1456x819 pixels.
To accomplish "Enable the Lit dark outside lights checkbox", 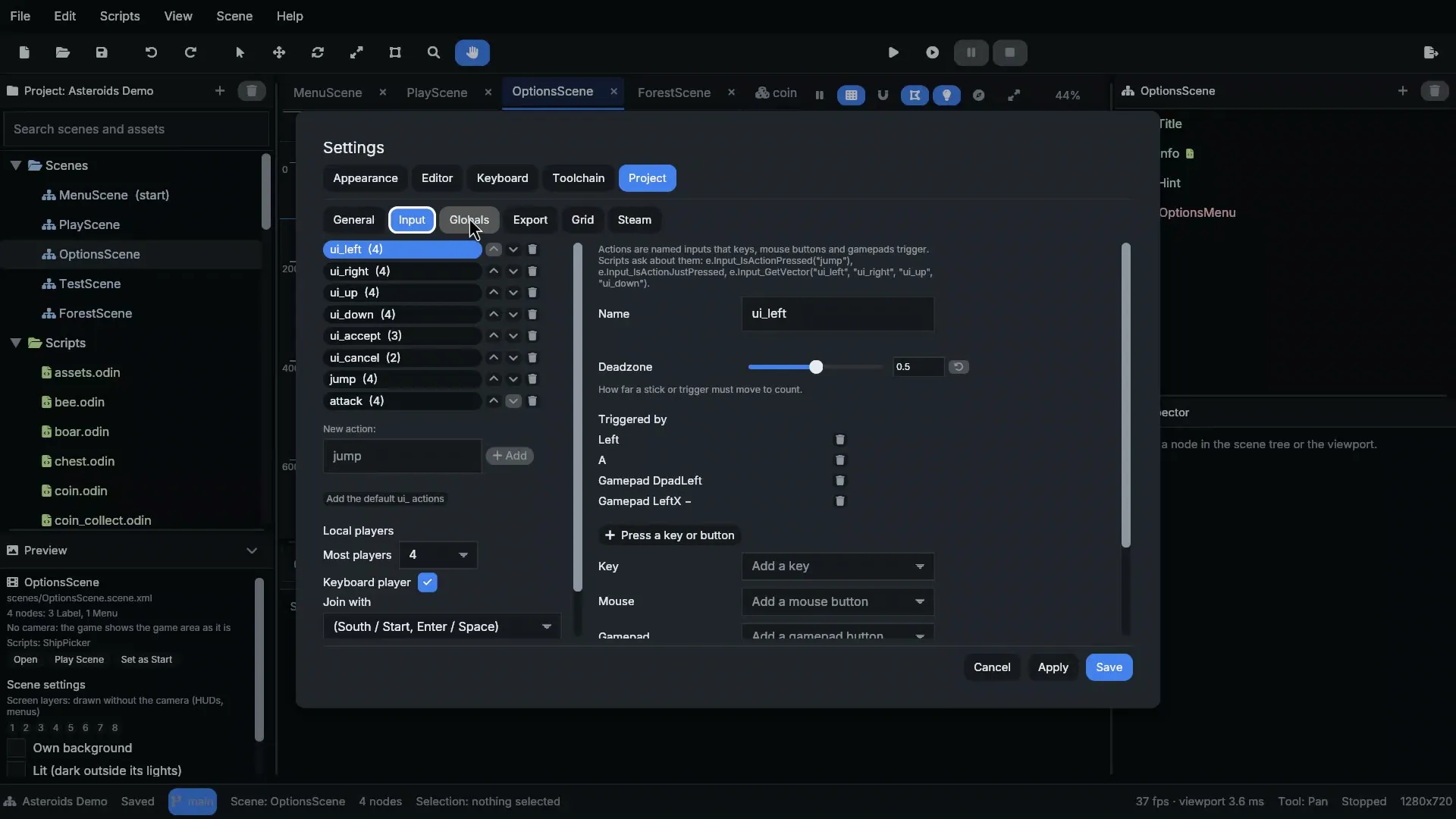I will pyautogui.click(x=17, y=770).
